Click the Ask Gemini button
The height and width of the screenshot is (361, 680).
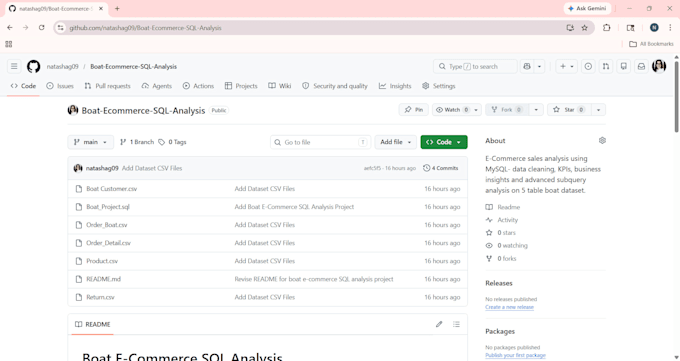pyautogui.click(x=587, y=8)
